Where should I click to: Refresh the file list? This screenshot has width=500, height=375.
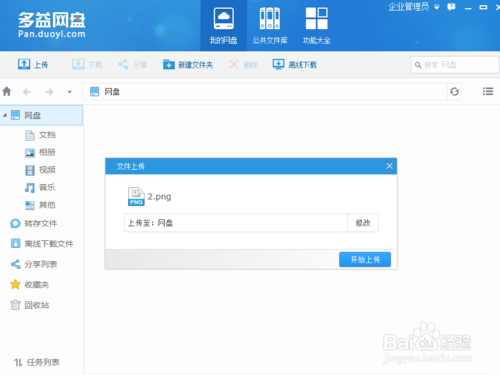coord(454,91)
